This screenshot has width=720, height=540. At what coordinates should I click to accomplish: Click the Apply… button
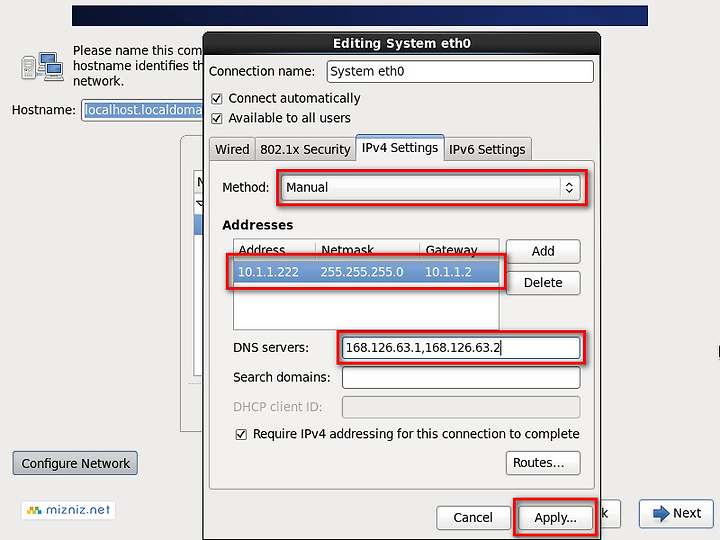(555, 518)
